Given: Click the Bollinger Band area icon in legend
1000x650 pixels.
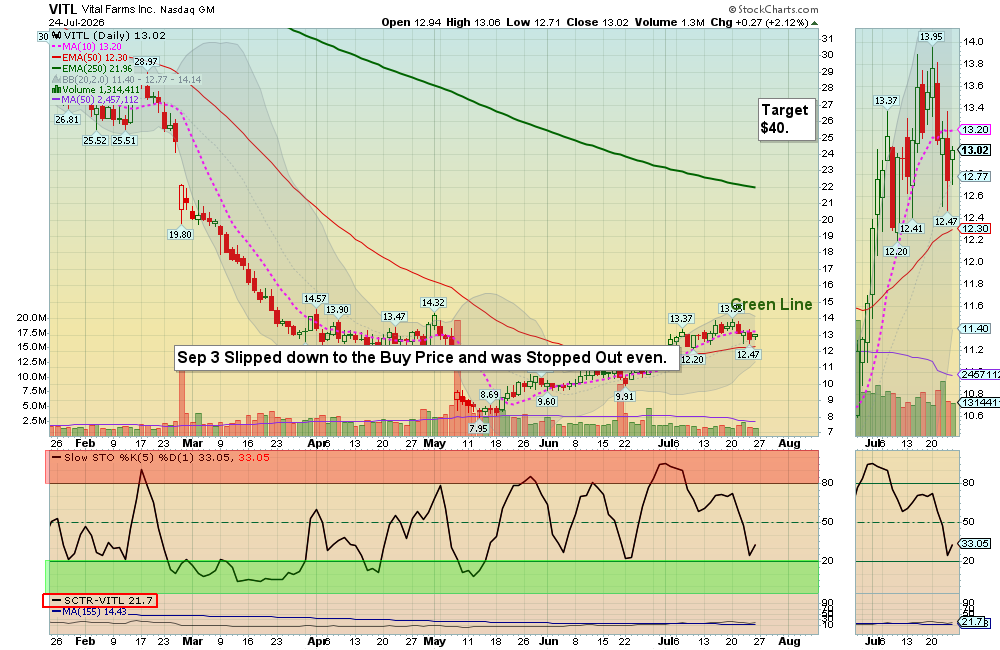Looking at the screenshot, I should point(56,80).
